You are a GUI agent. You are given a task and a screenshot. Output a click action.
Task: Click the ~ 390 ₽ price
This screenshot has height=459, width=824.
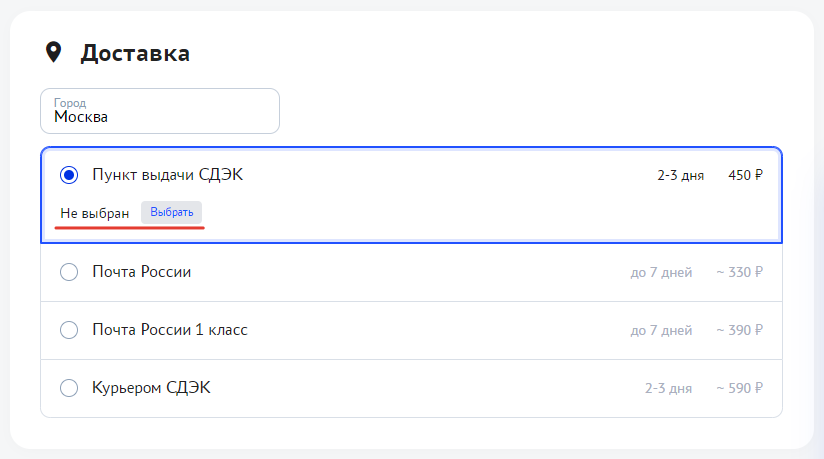(739, 330)
